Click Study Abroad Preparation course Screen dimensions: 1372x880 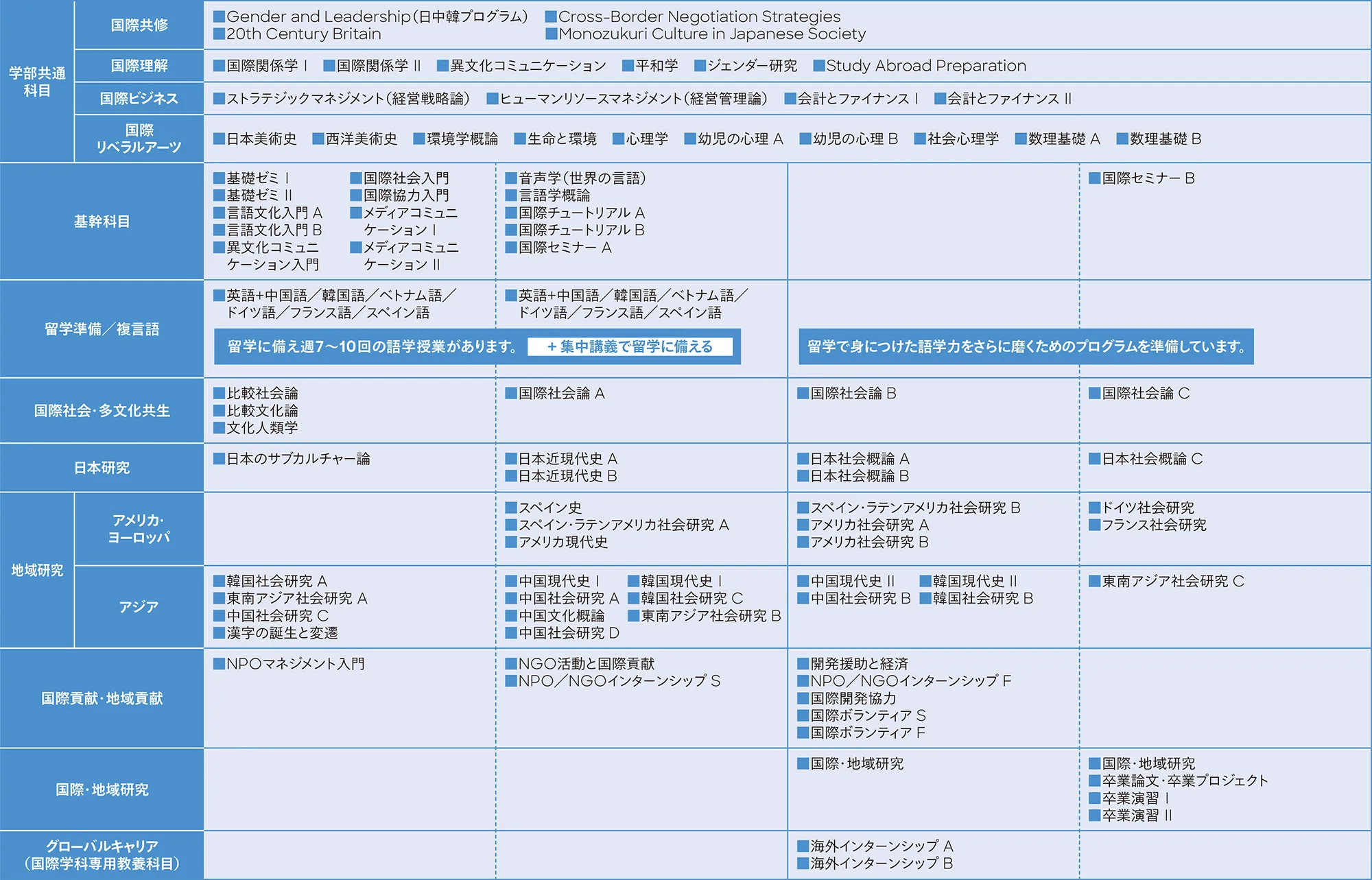[x=920, y=66]
